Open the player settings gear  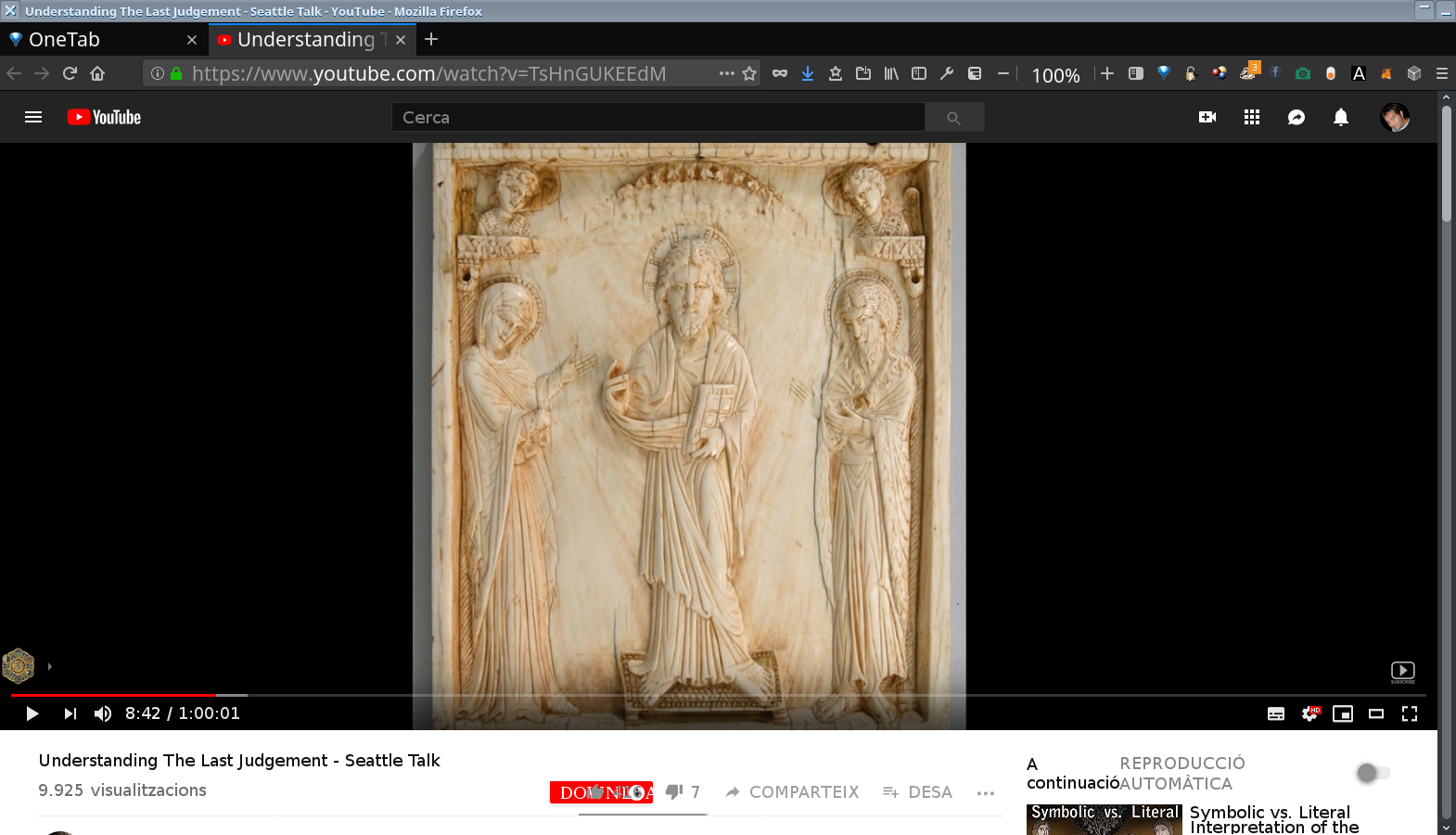[1309, 713]
